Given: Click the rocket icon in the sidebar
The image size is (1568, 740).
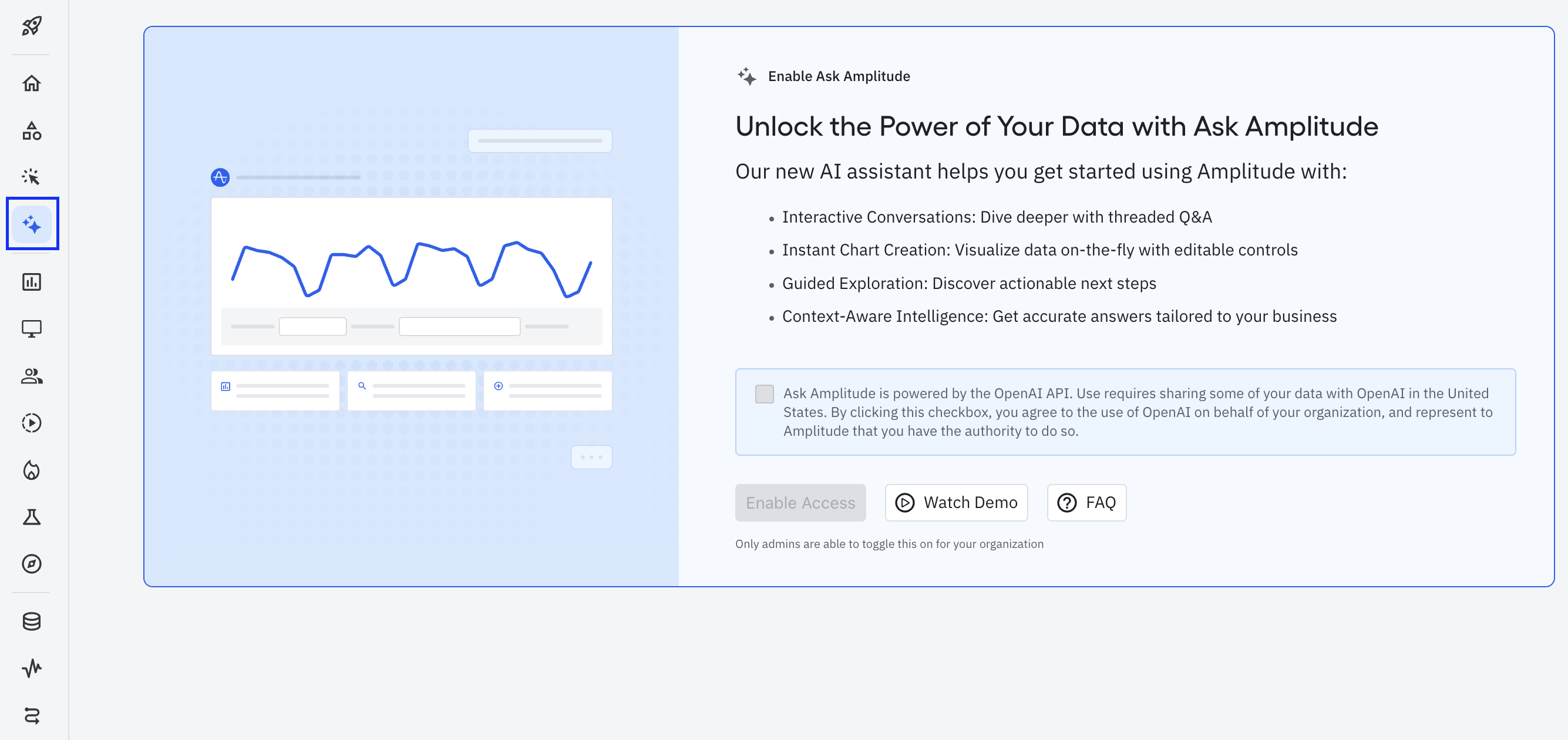Looking at the screenshot, I should point(32,26).
